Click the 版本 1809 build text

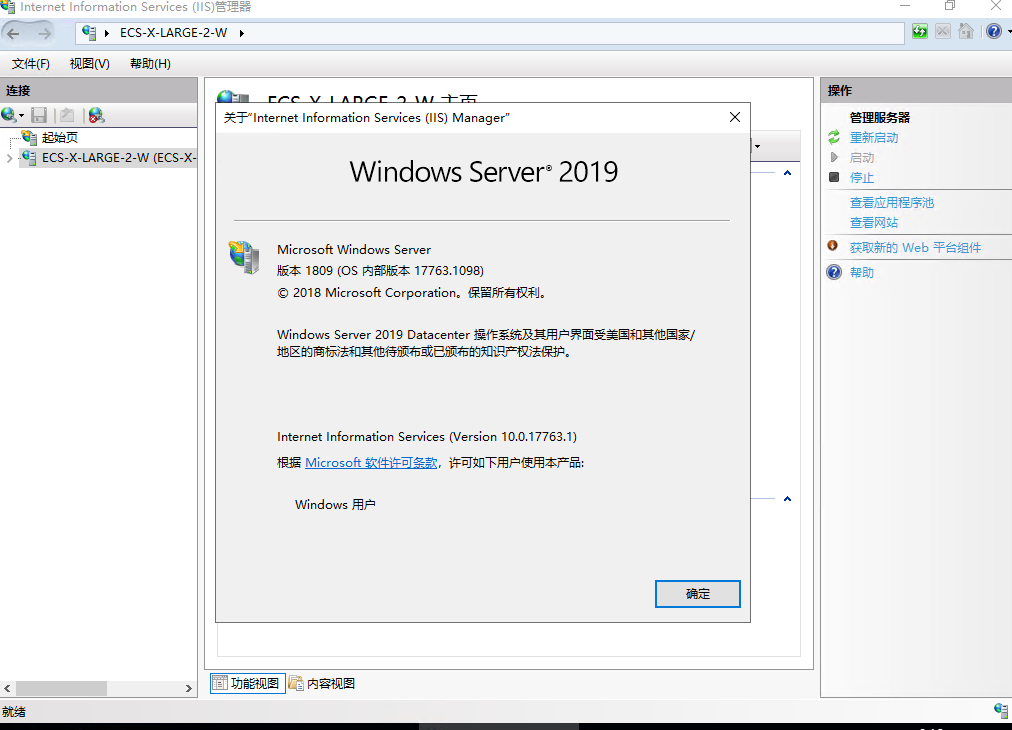click(380, 271)
